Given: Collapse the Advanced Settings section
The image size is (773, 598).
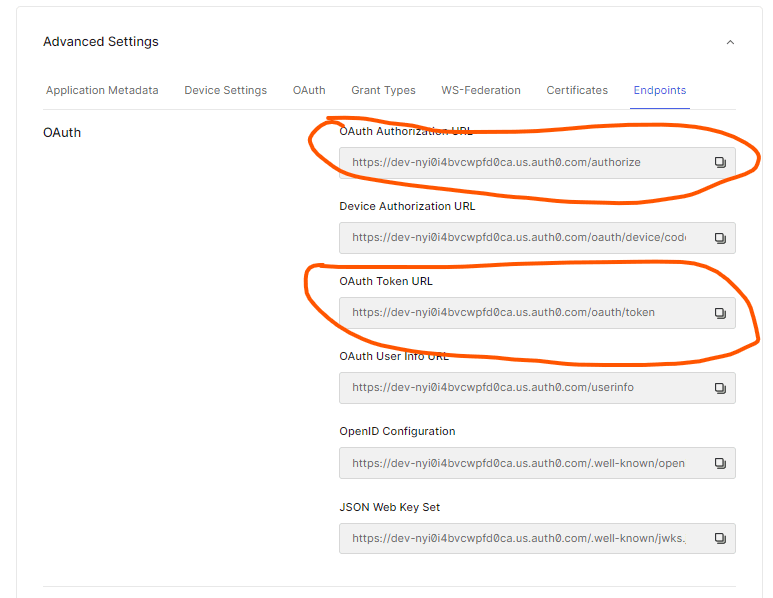Looking at the screenshot, I should pyautogui.click(x=730, y=42).
